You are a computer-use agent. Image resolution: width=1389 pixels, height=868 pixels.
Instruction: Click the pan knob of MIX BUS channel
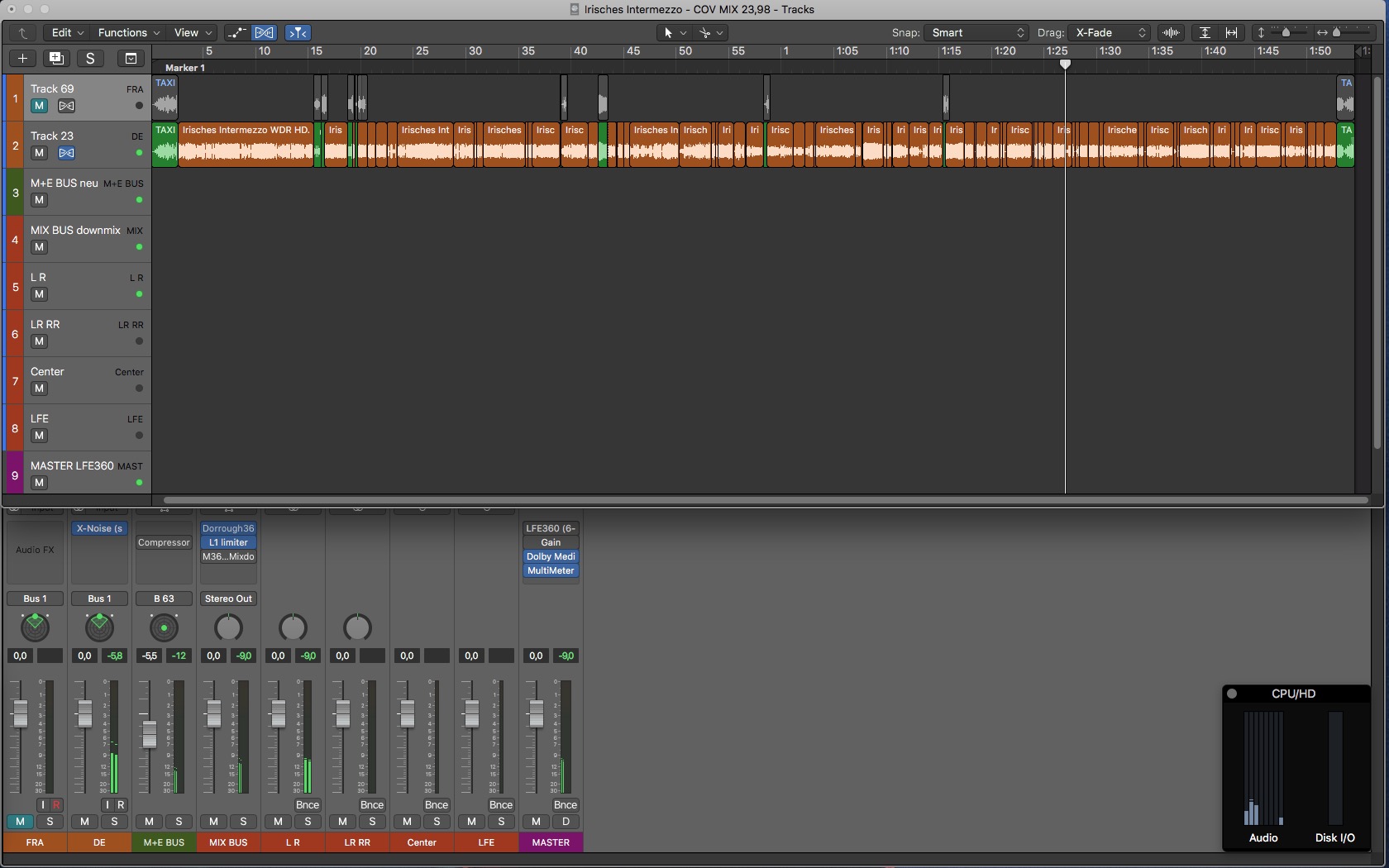click(228, 627)
